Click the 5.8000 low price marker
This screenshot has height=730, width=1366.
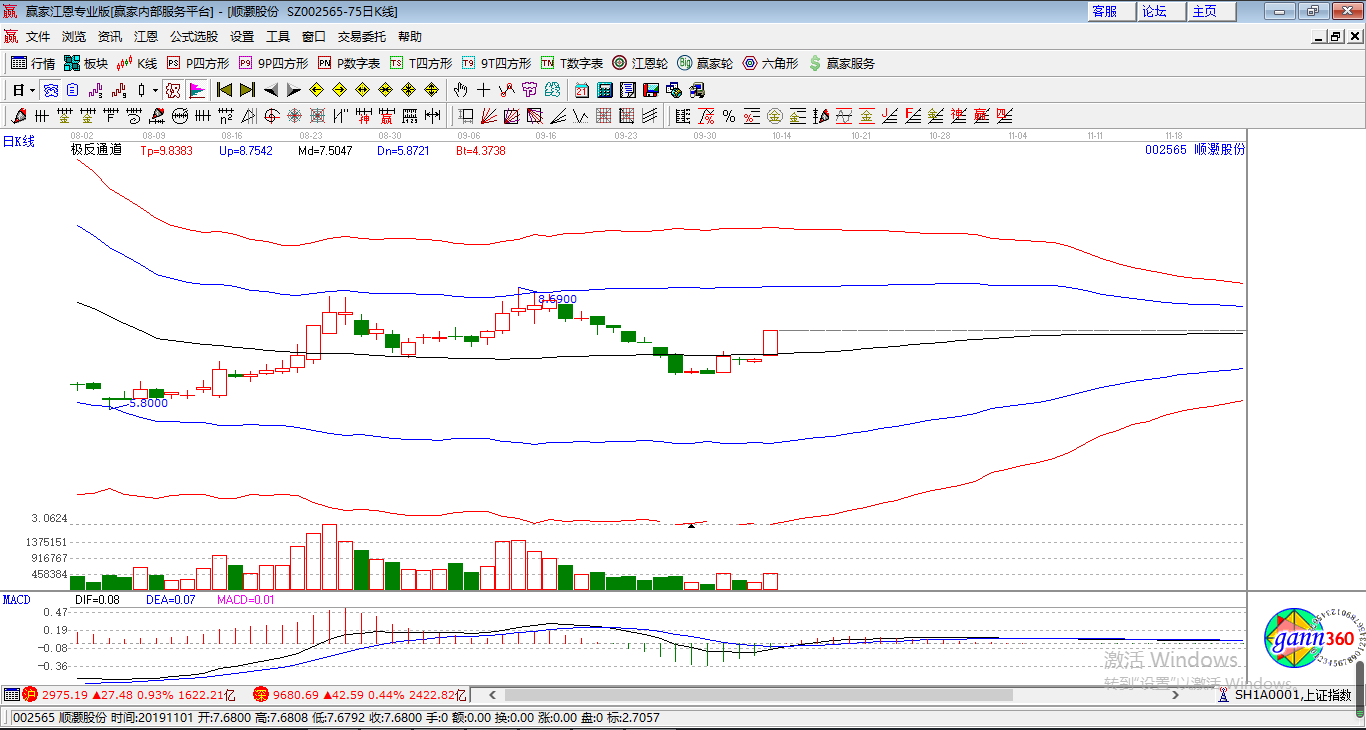(x=148, y=403)
